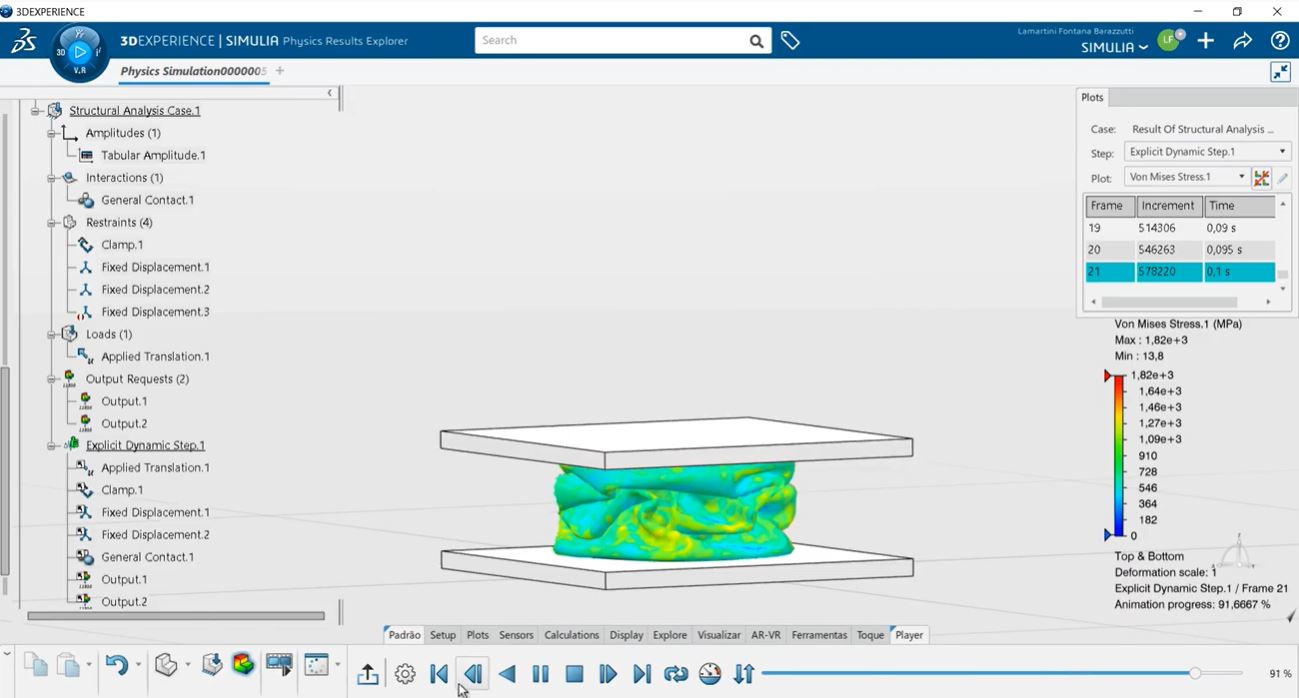
Task: Switch to the Padrão tab
Action: (x=405, y=635)
